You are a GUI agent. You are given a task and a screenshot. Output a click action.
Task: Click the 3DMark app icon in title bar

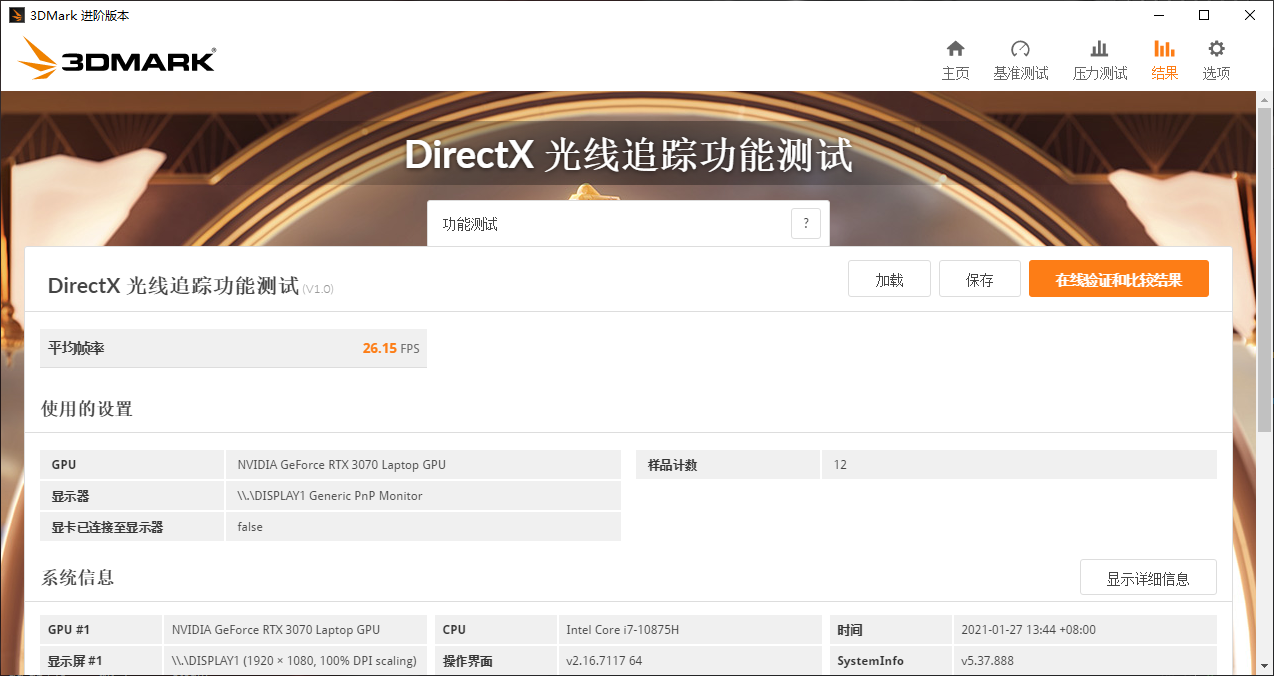tap(17, 15)
